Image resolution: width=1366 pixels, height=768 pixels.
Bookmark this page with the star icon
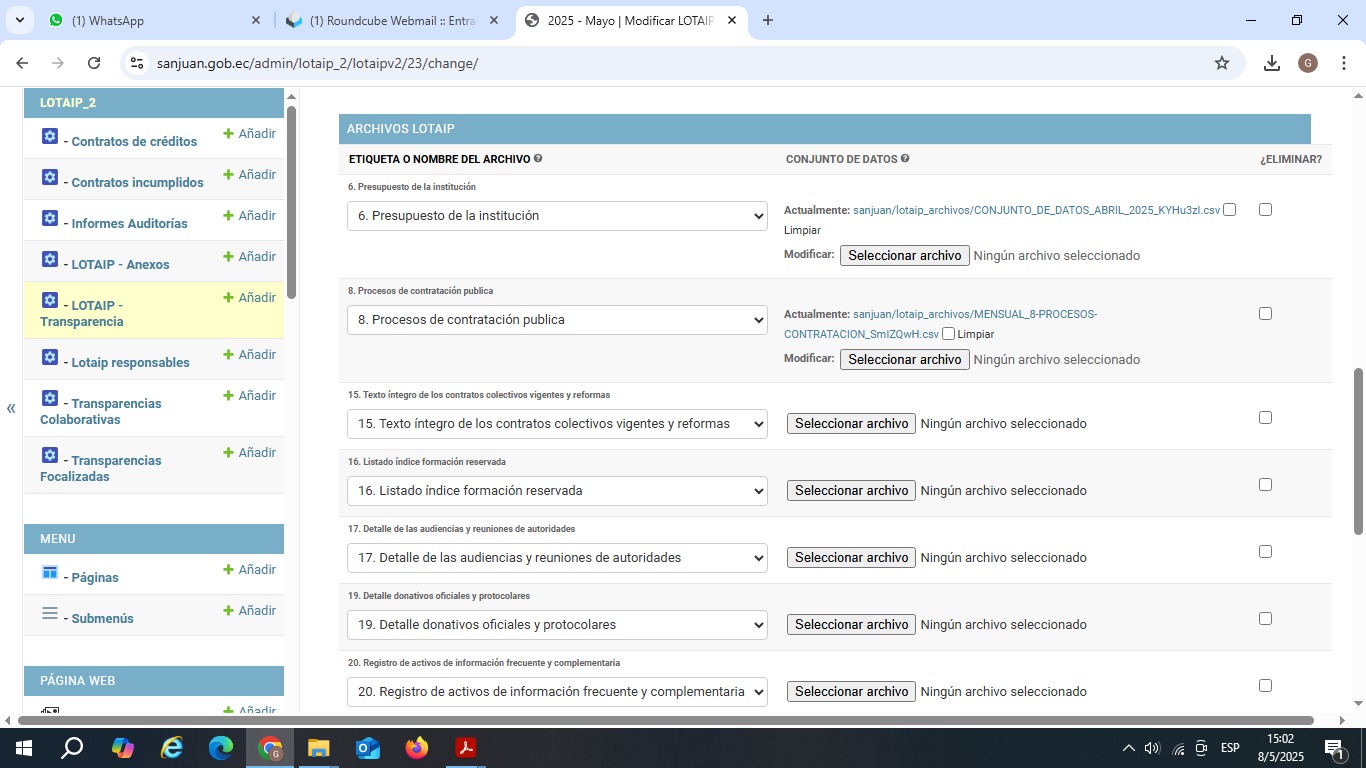point(1221,63)
